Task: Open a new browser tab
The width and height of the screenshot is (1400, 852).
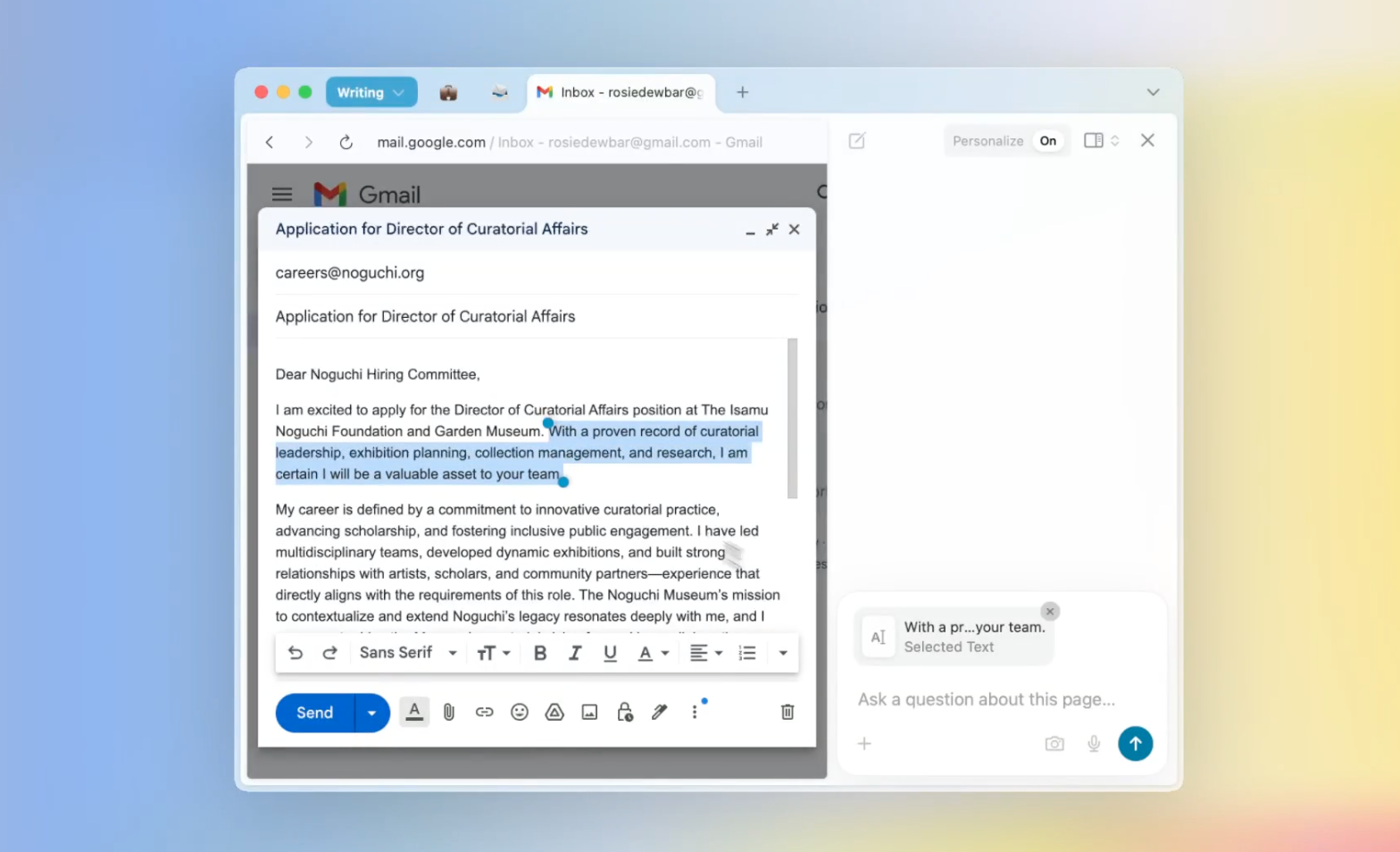Action: click(x=743, y=92)
